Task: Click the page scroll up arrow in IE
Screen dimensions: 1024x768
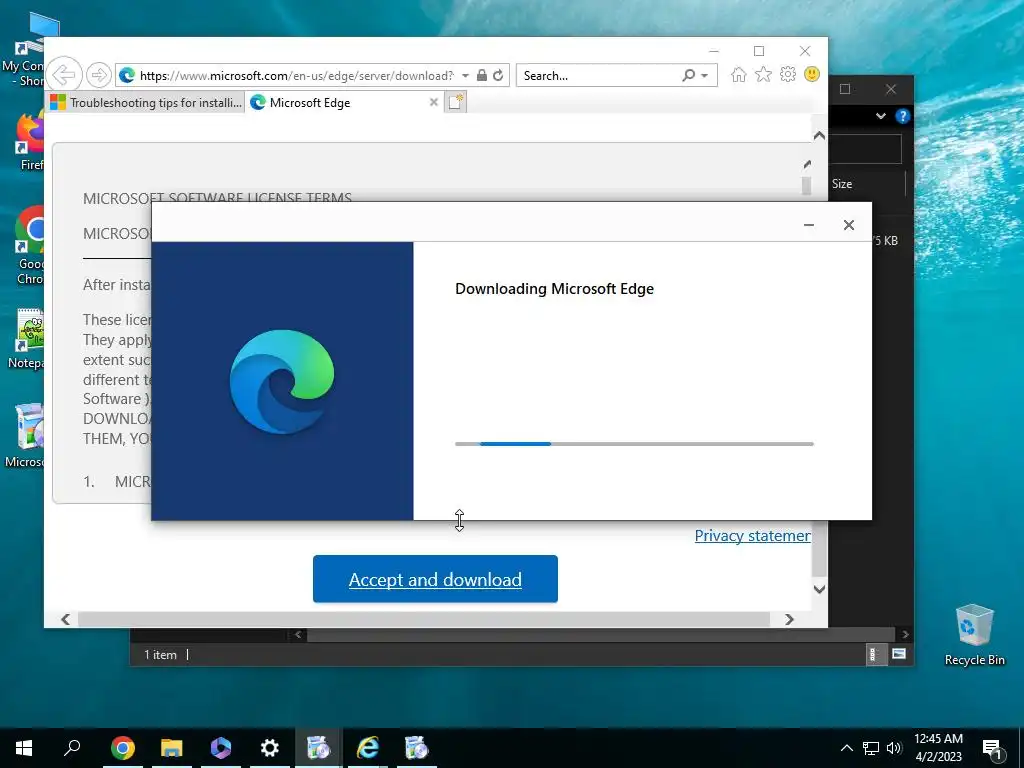Action: coord(819,136)
